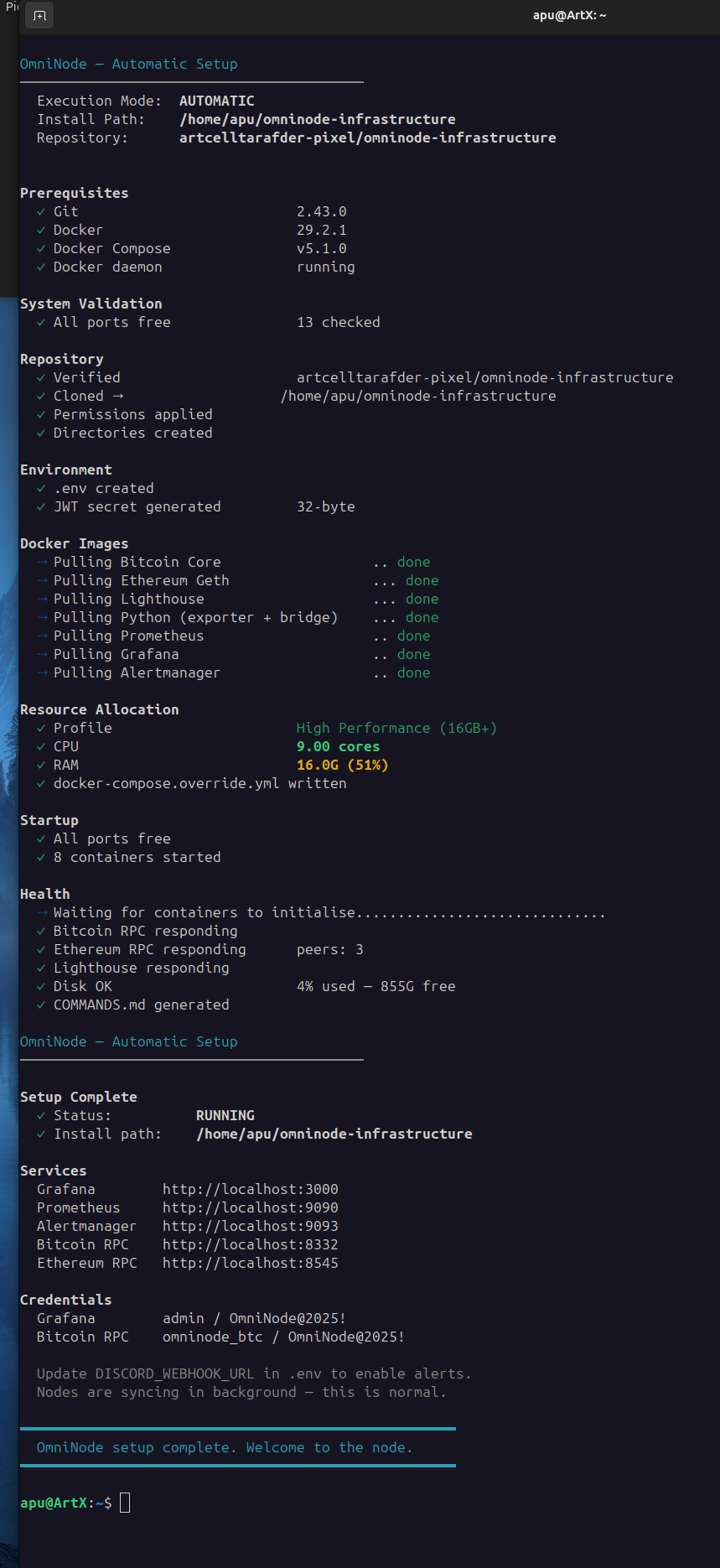
Task: Click the Grafana URL http://localhost:3000
Action: (251, 1189)
